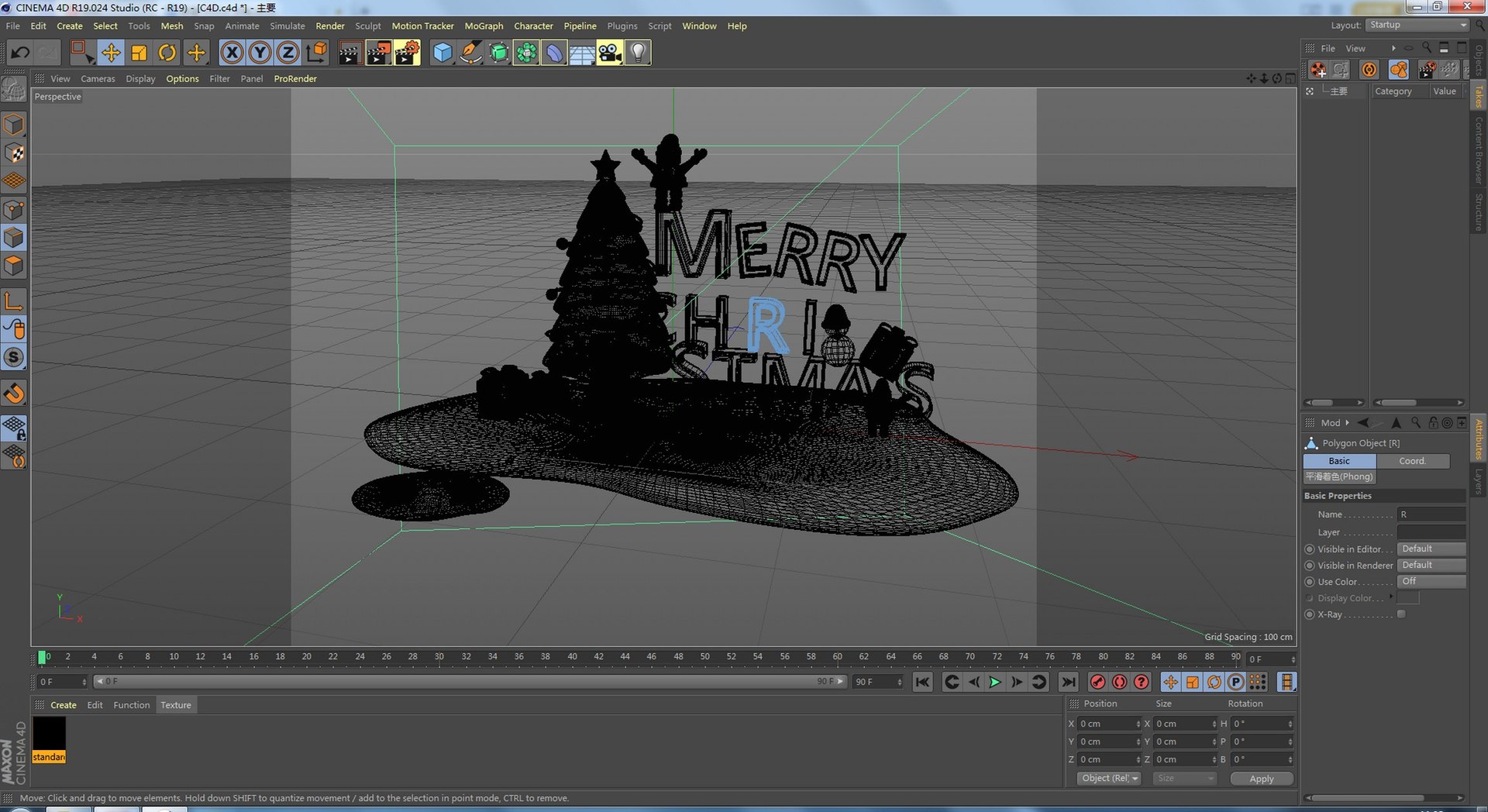This screenshot has width=1488, height=812.
Task: Open the Render menu
Action: click(x=330, y=26)
